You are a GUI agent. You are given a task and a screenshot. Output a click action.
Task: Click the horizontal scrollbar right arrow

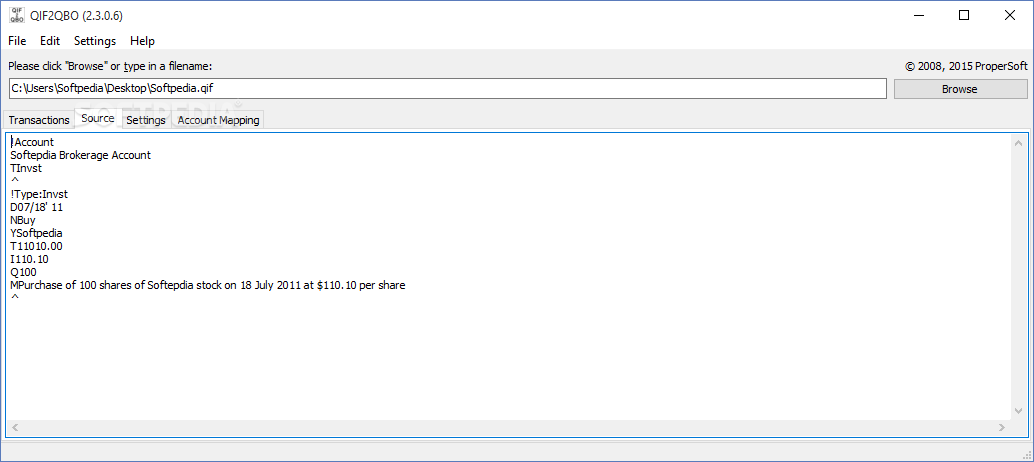tap(1002, 428)
